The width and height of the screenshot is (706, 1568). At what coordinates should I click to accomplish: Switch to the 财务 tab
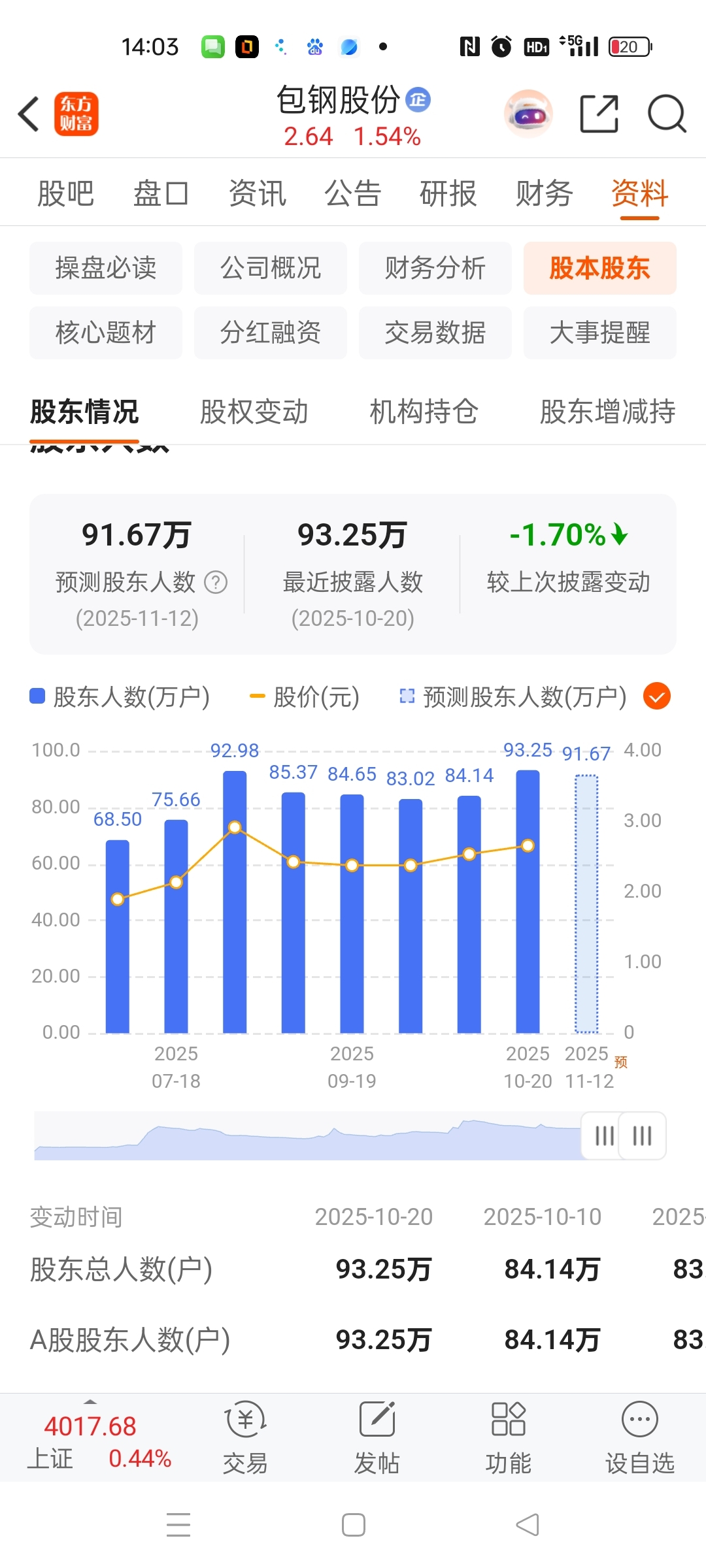pos(544,193)
